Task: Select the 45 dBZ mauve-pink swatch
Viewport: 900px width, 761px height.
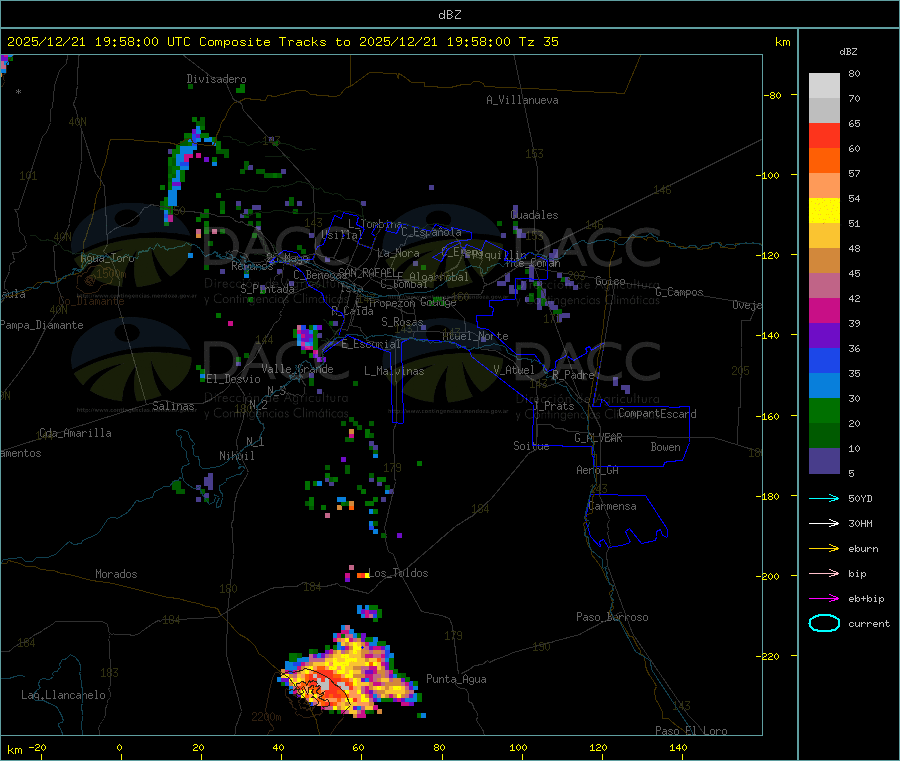Action: [824, 286]
